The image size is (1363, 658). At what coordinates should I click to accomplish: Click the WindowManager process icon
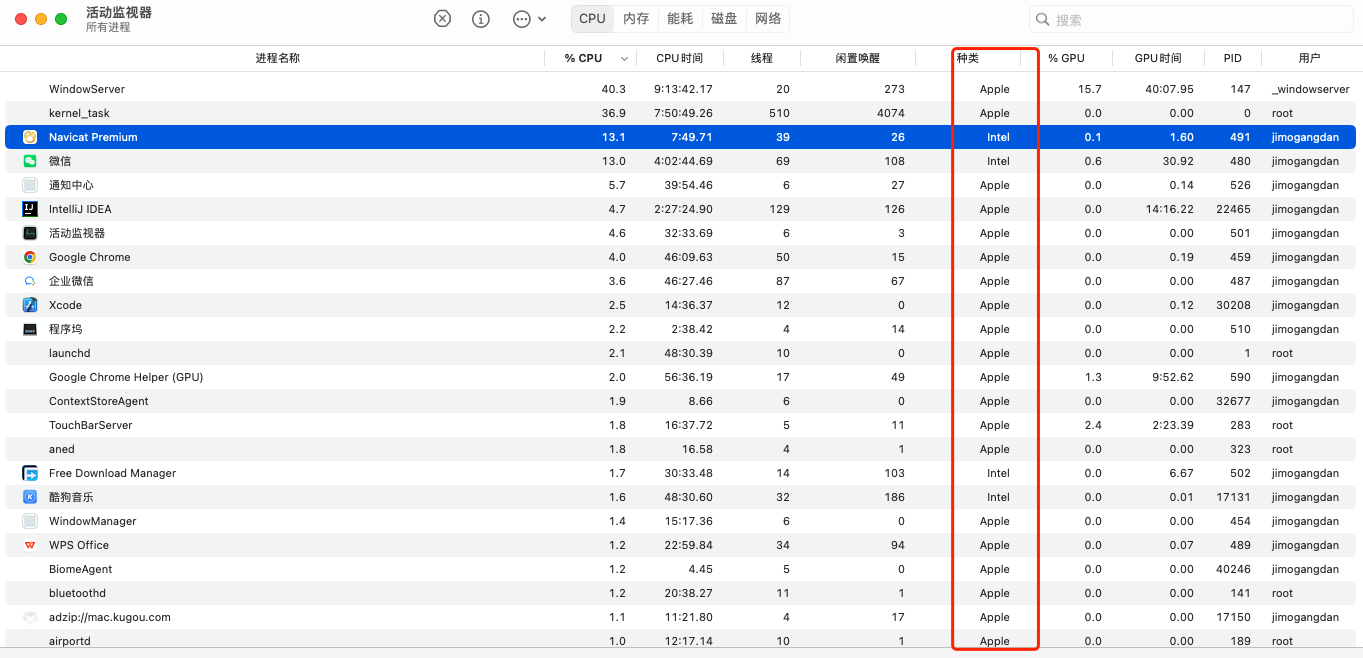pyautogui.click(x=30, y=521)
